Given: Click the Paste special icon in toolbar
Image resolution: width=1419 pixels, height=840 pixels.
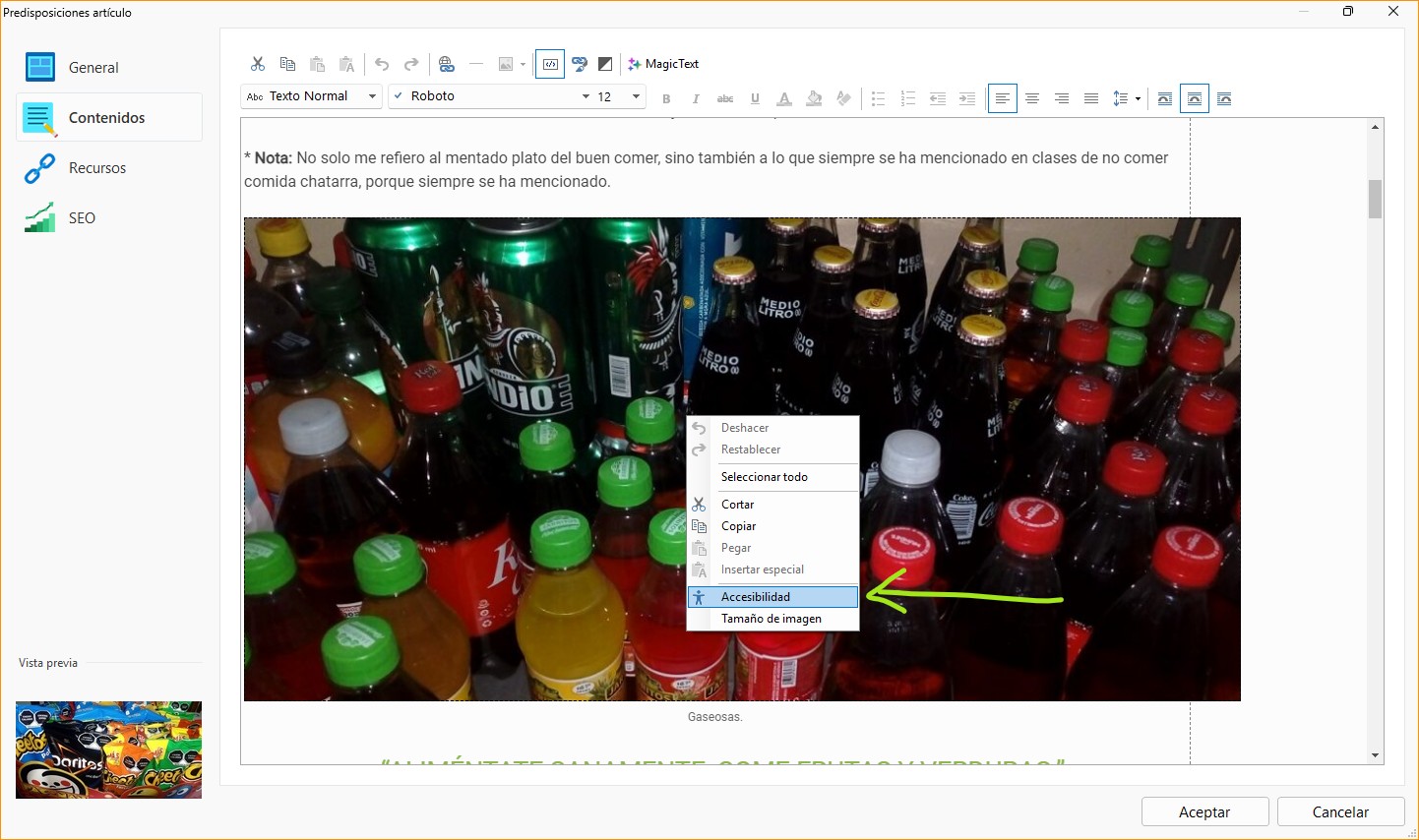Looking at the screenshot, I should (x=346, y=64).
